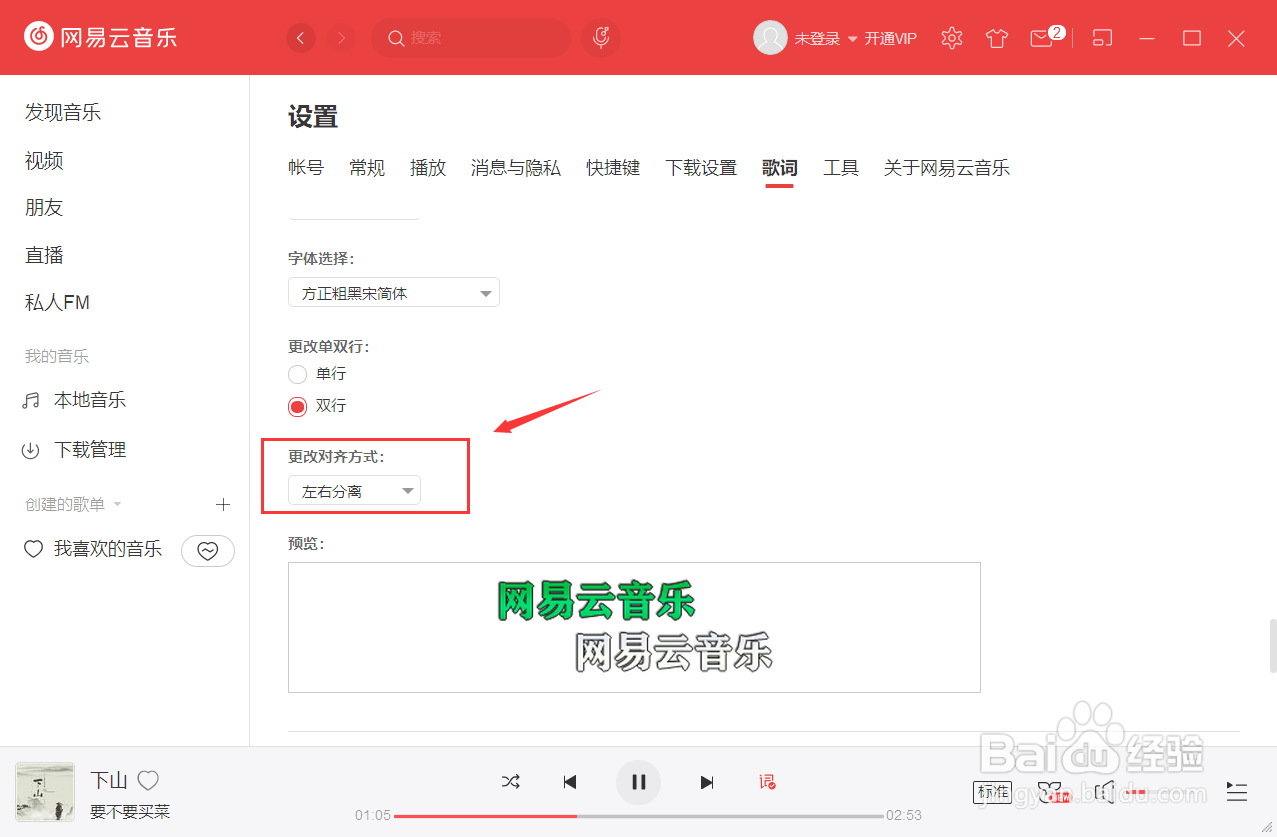Switch to 帐号 settings tab
This screenshot has height=837, width=1277.
[x=306, y=168]
